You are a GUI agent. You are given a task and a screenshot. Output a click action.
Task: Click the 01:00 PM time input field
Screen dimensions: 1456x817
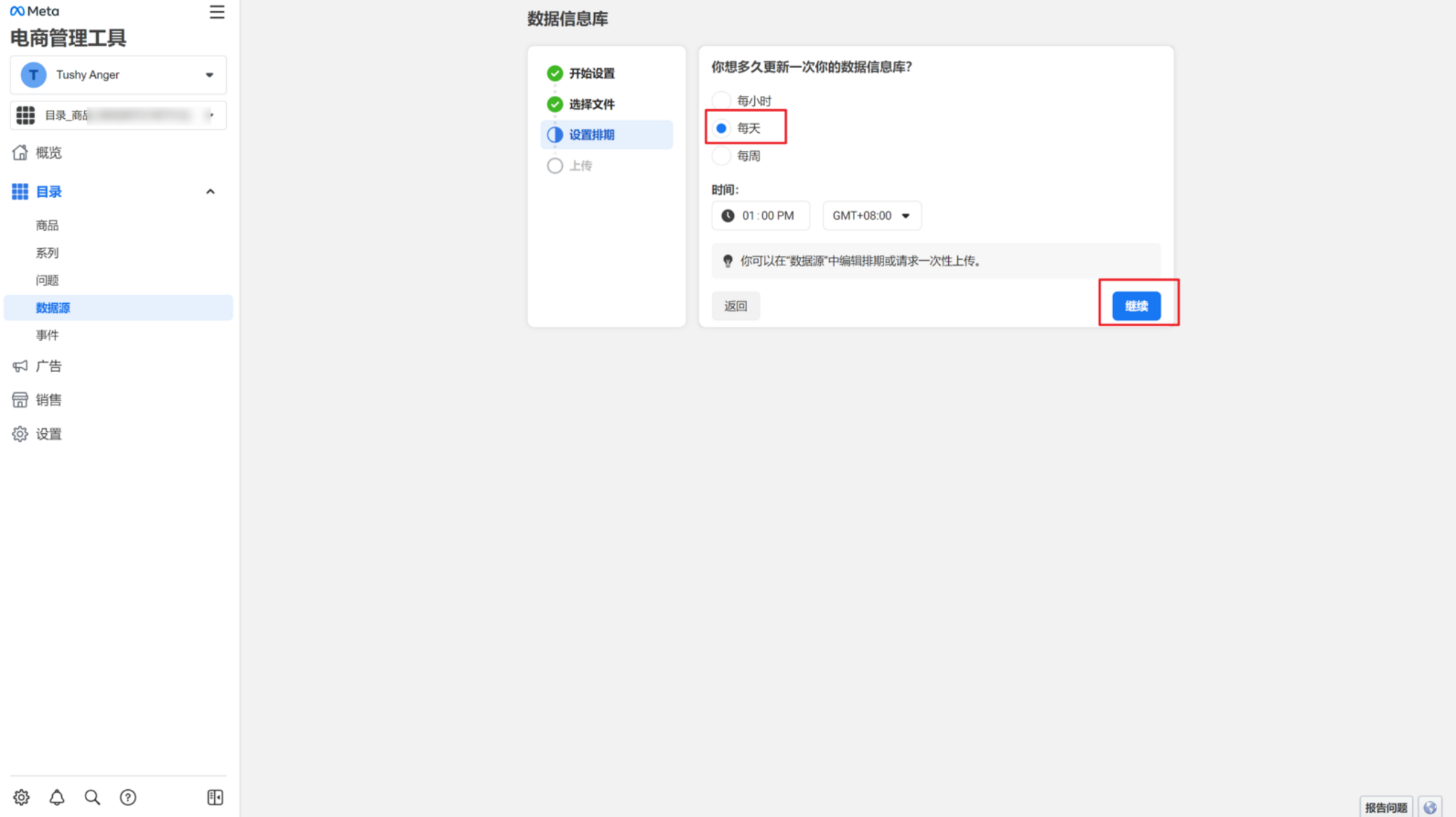[x=767, y=216]
